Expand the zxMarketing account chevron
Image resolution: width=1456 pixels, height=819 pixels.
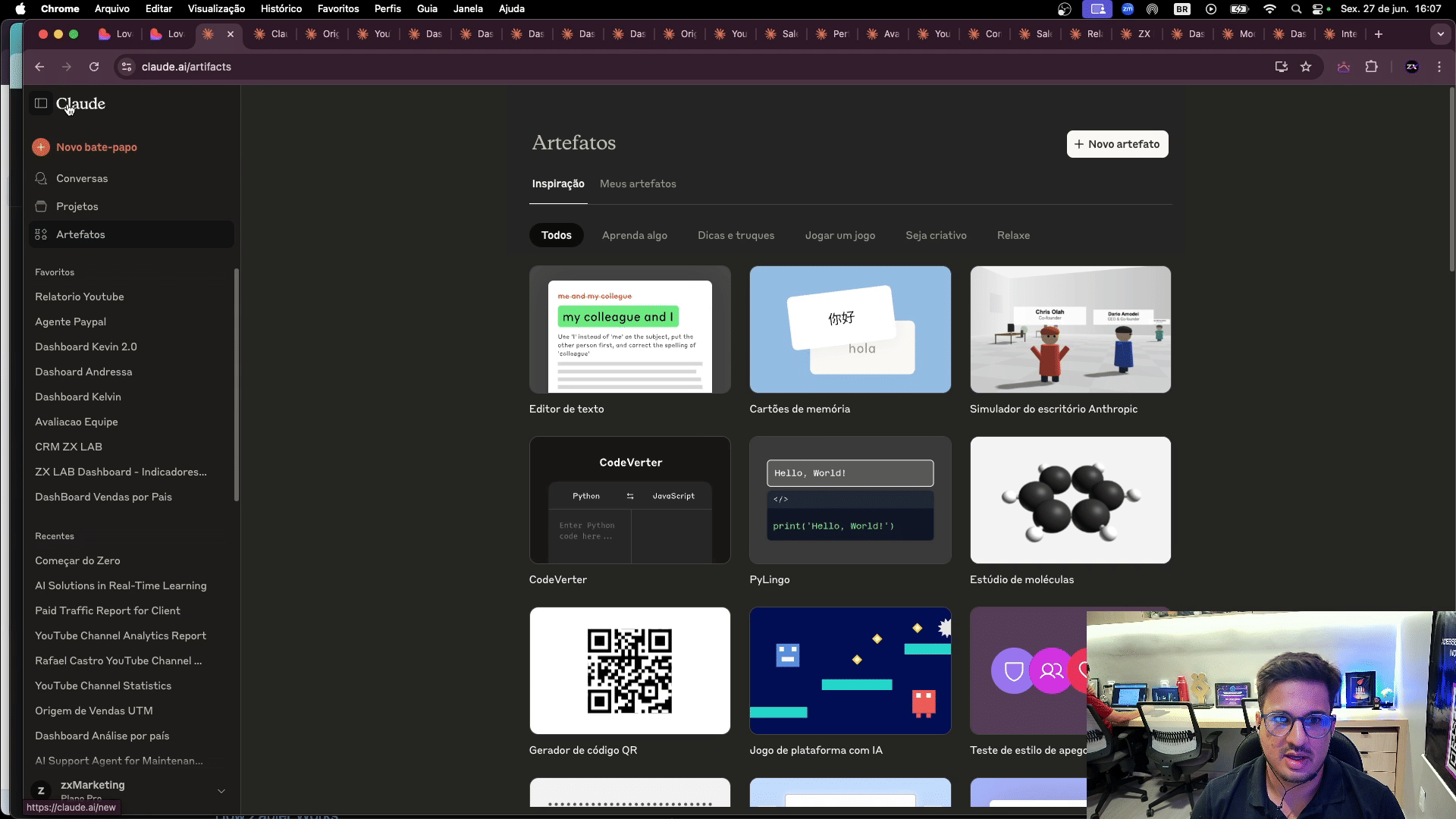click(221, 791)
